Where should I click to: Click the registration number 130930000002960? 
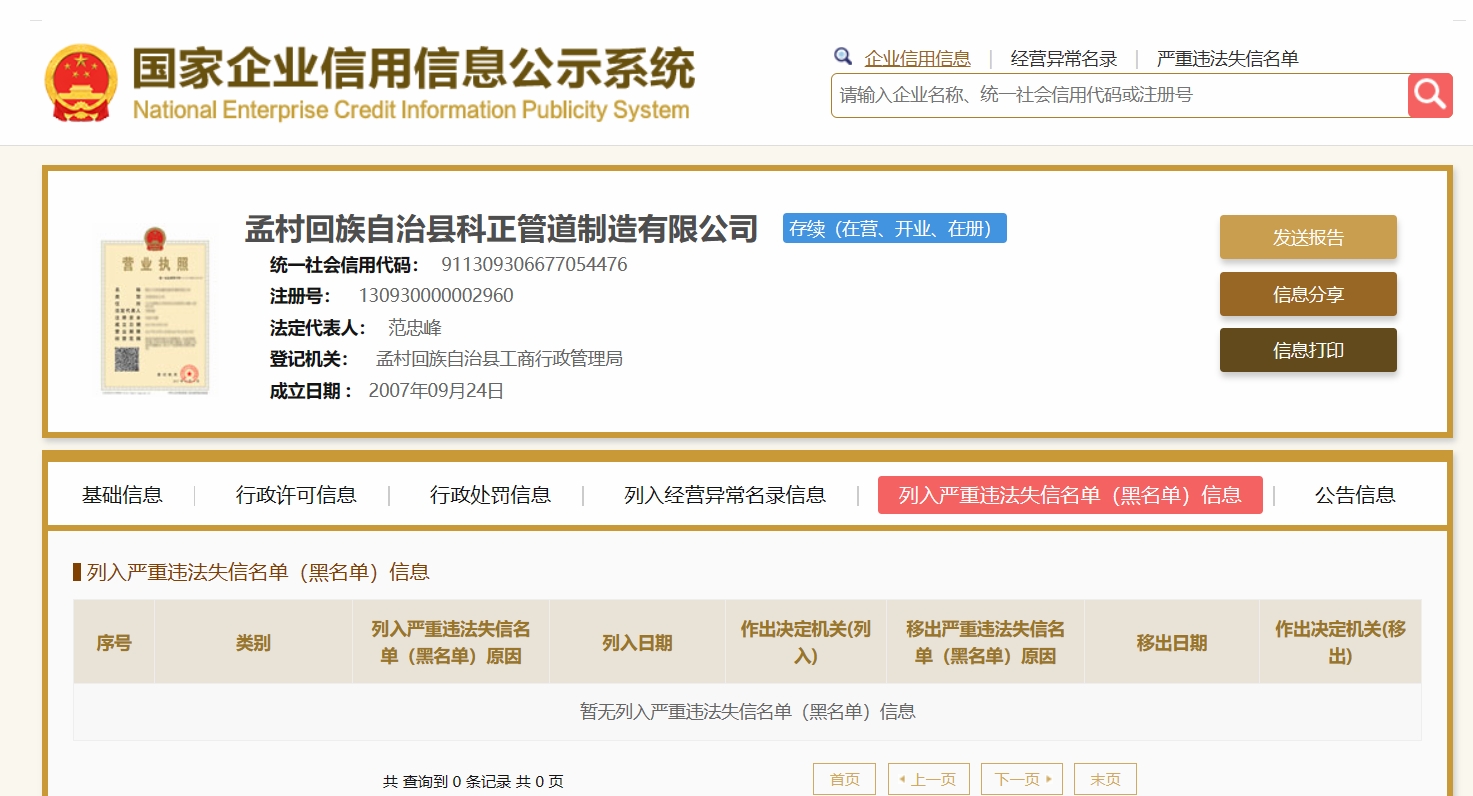coord(436,296)
